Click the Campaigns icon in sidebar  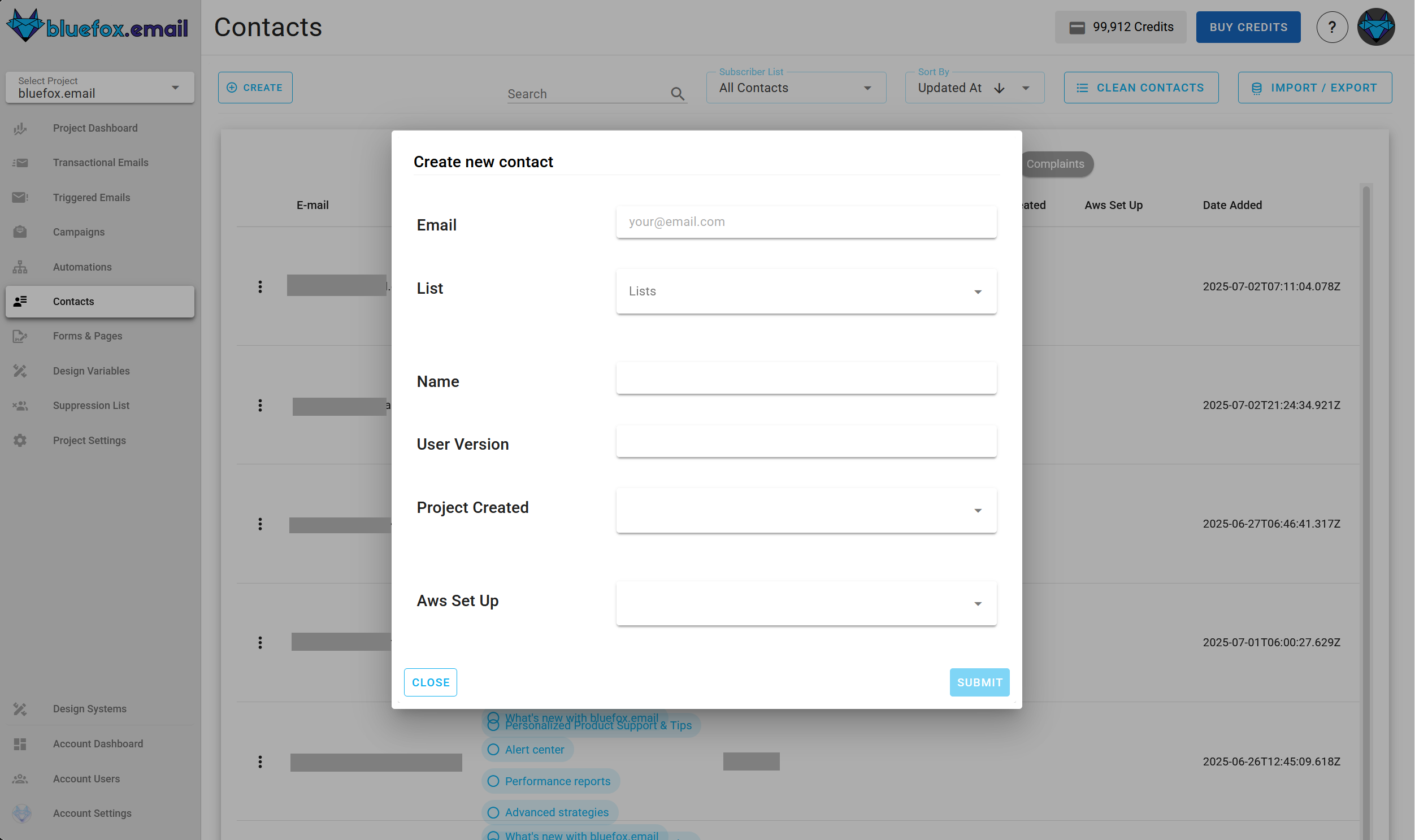pos(20,232)
